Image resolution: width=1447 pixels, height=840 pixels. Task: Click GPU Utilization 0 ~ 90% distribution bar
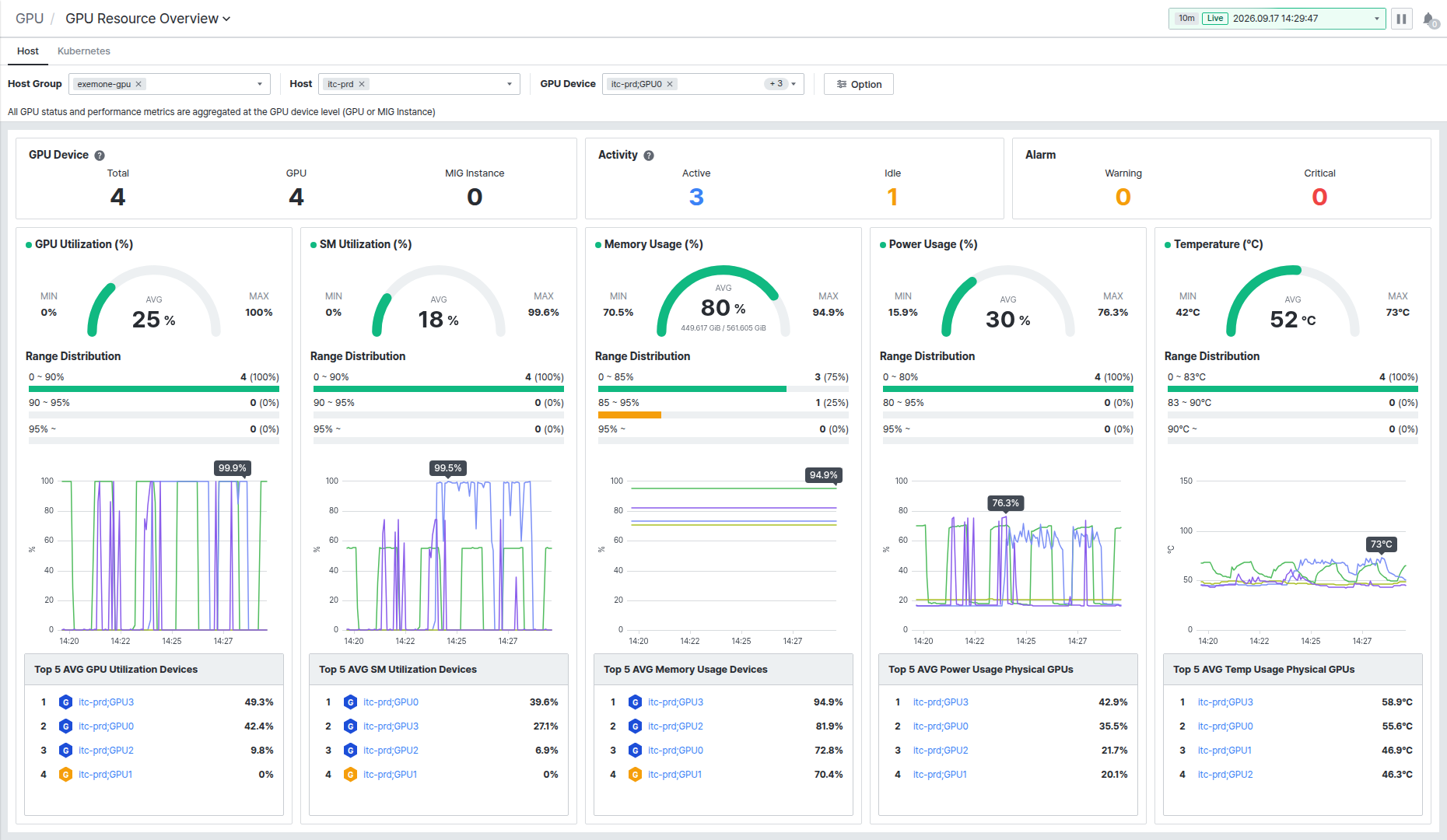coord(154,389)
